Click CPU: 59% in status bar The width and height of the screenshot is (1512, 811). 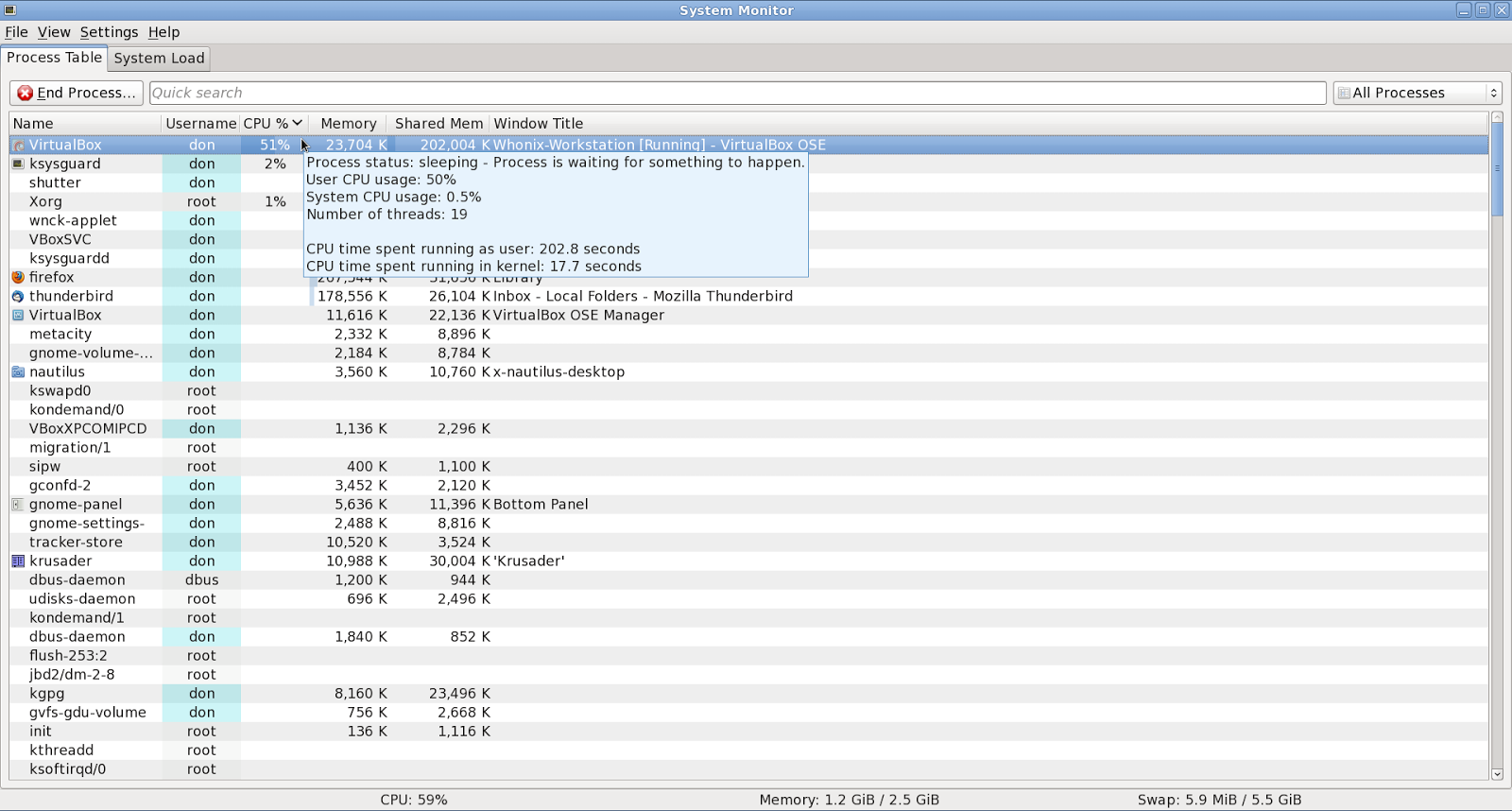tap(414, 800)
